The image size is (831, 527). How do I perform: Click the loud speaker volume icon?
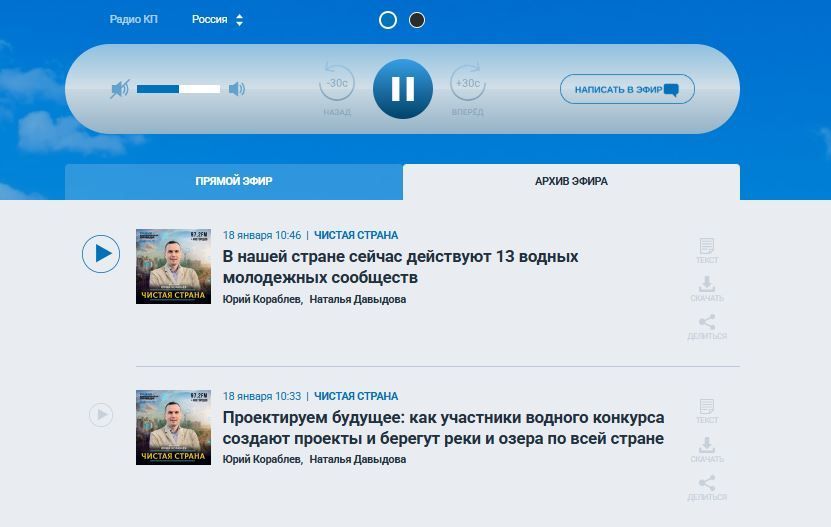pos(237,89)
